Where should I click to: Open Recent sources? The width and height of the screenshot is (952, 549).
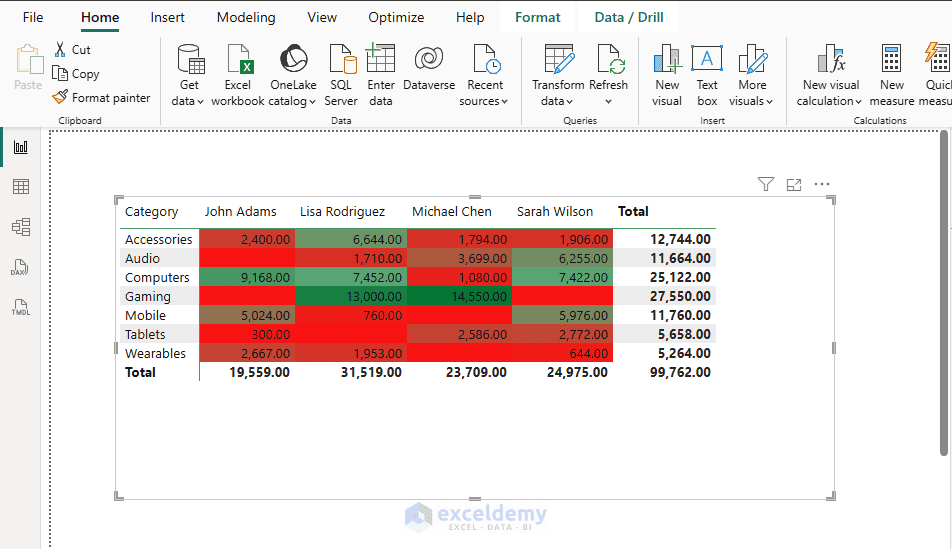484,76
